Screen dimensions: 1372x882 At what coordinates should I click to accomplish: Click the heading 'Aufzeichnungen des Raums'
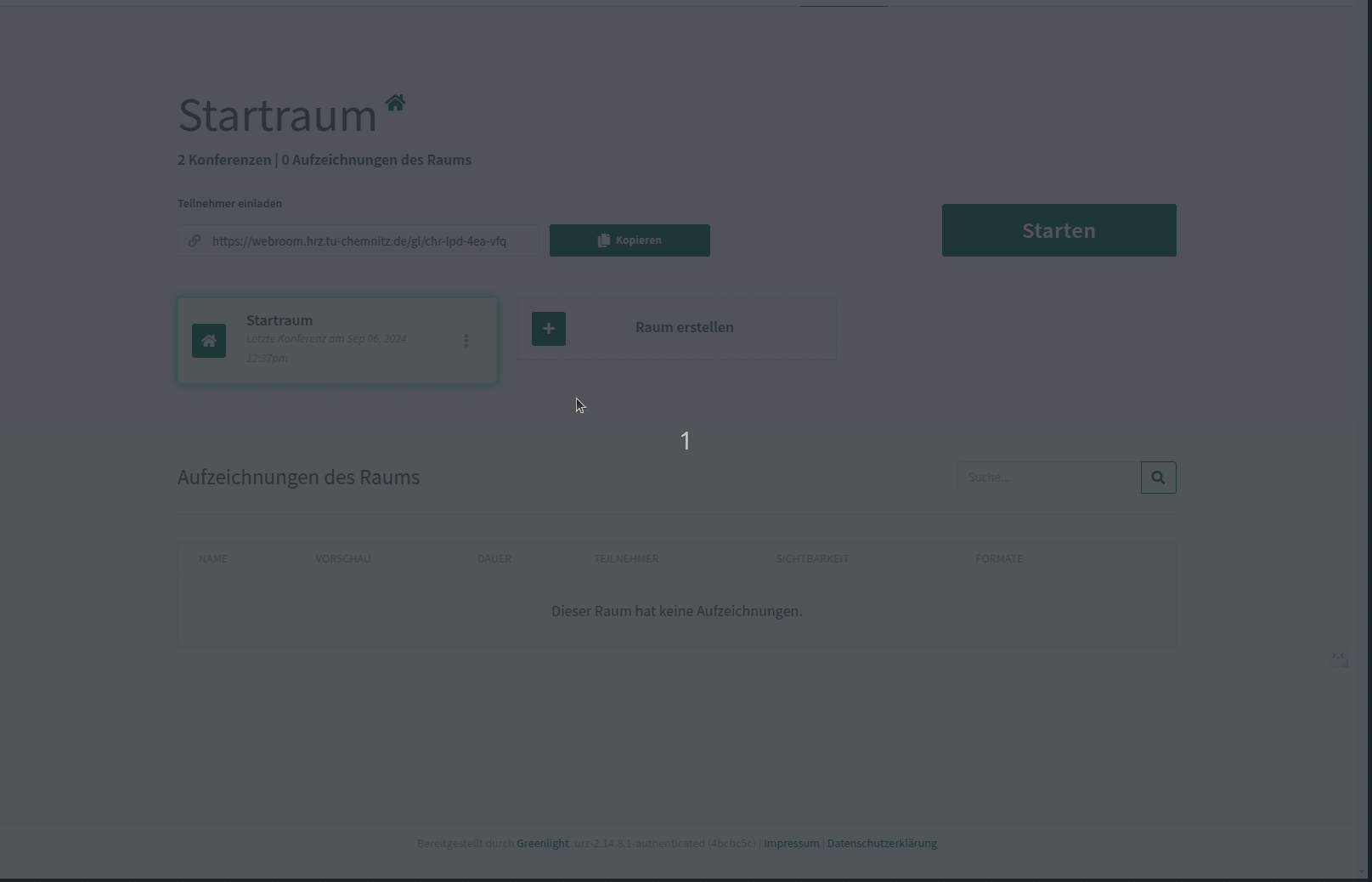(x=298, y=477)
